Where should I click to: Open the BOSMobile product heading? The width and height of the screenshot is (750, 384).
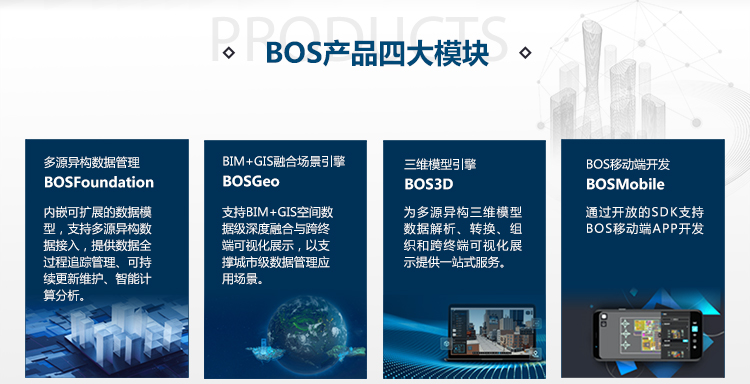click(x=625, y=184)
